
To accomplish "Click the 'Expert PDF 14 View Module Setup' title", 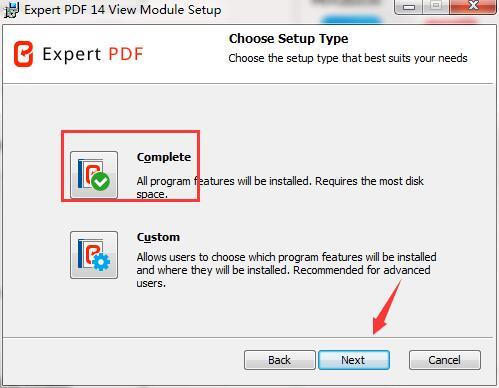I will point(123,10).
